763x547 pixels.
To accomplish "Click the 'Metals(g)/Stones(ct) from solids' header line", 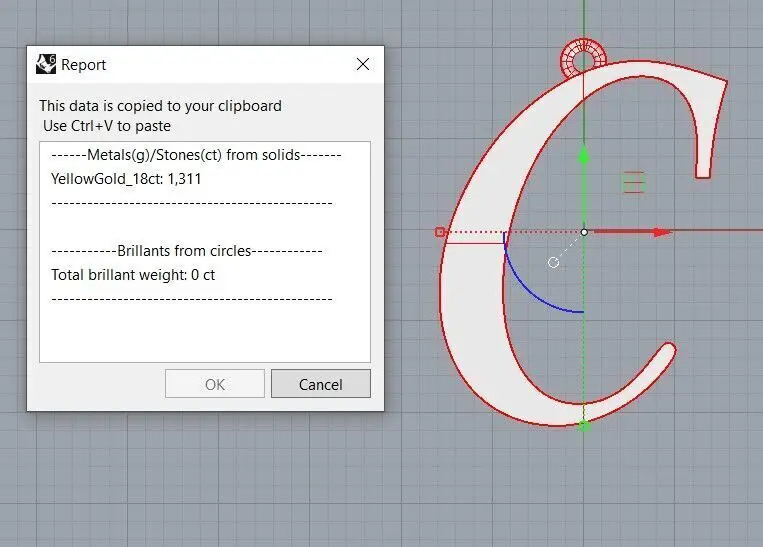I will point(196,155).
